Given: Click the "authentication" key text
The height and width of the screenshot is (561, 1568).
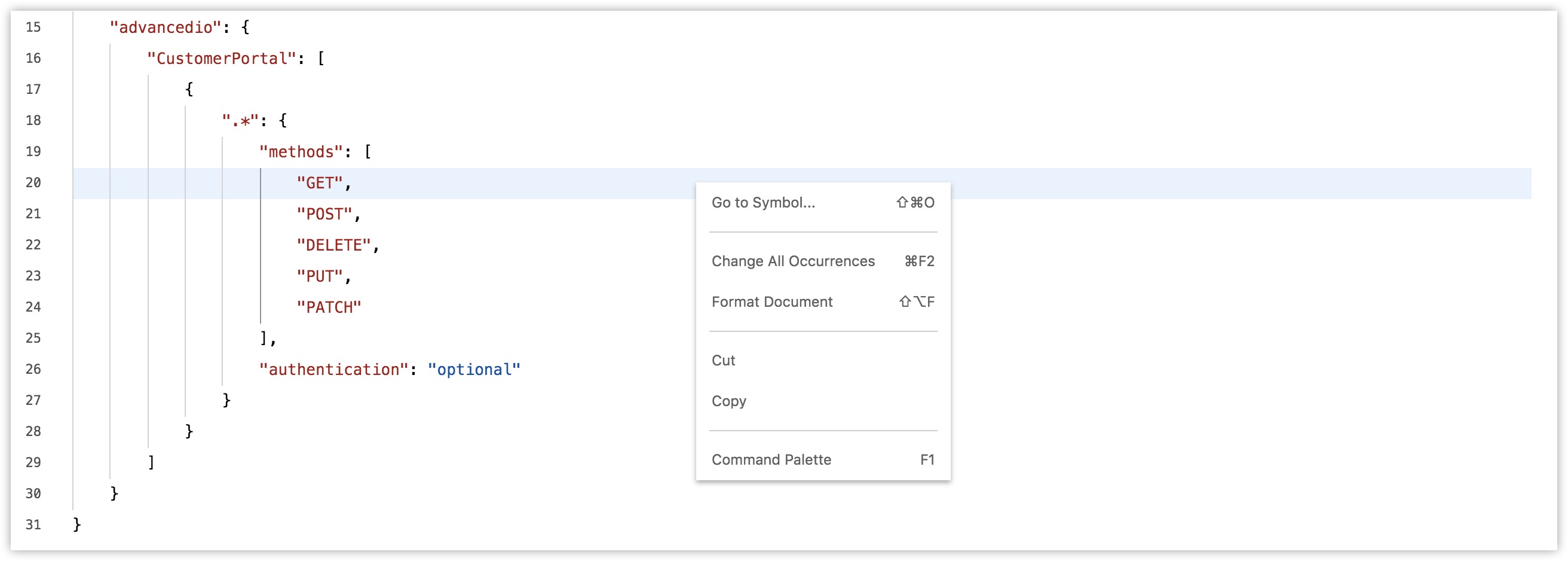Looking at the screenshot, I should click(x=333, y=369).
